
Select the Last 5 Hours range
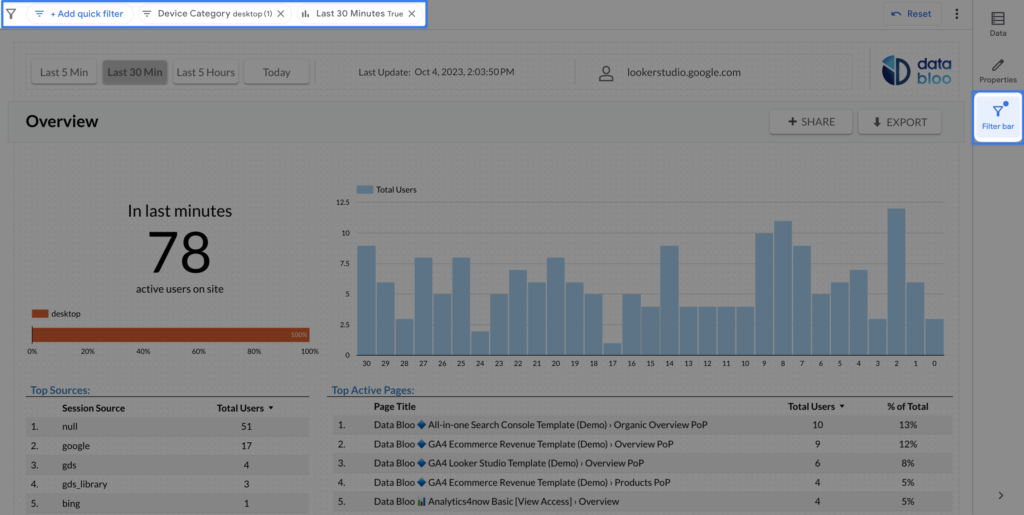point(206,72)
